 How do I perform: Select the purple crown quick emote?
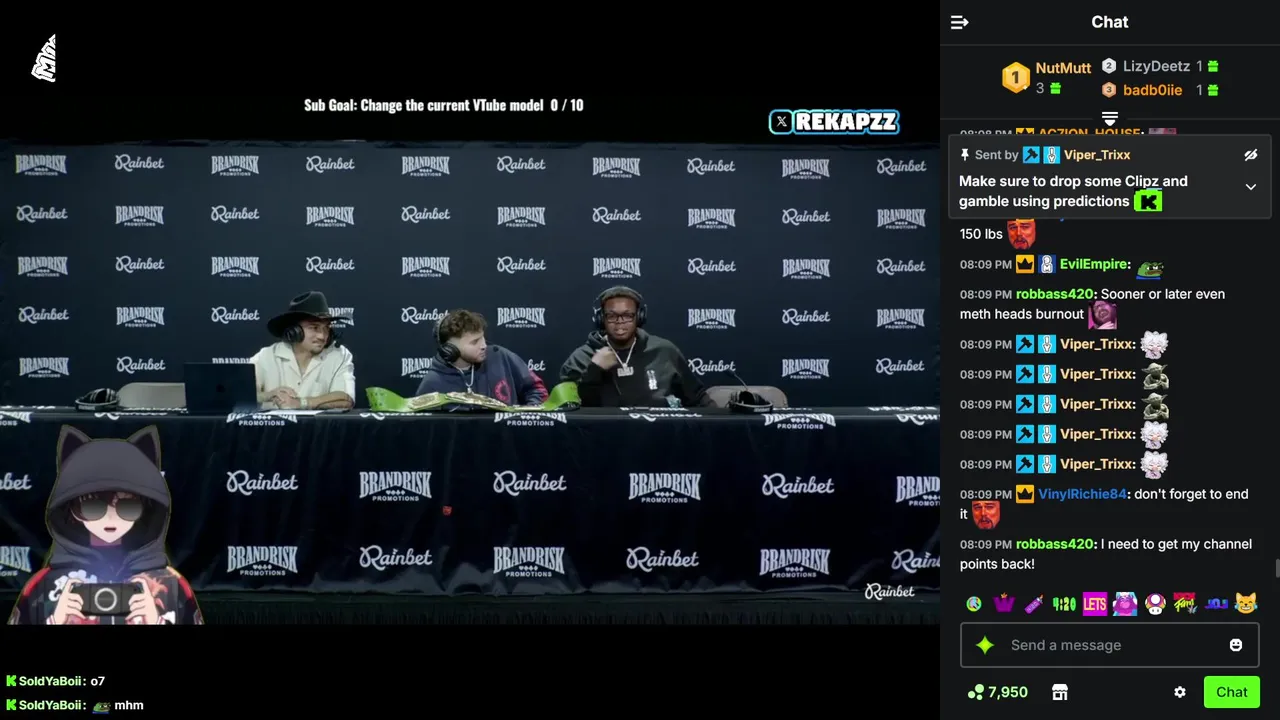tap(1004, 604)
